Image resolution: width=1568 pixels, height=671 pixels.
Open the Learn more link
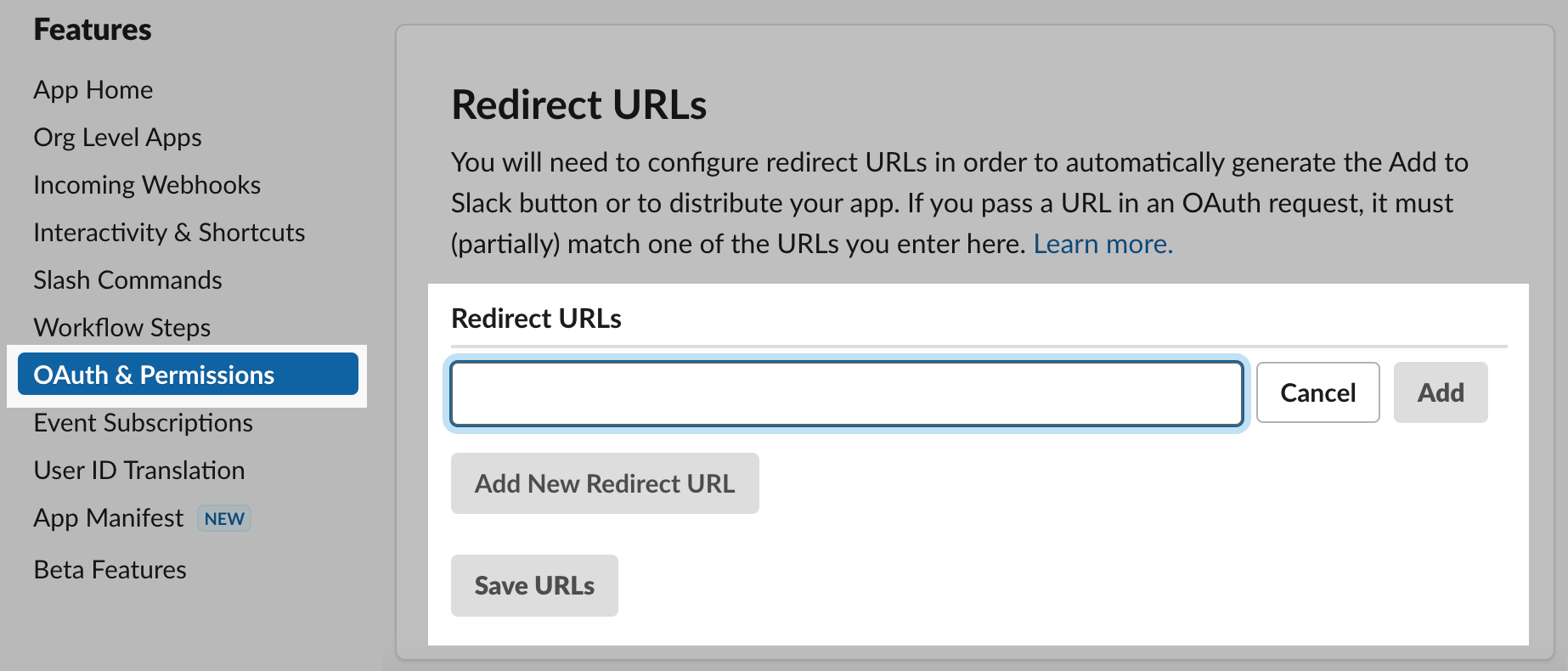tap(1102, 244)
